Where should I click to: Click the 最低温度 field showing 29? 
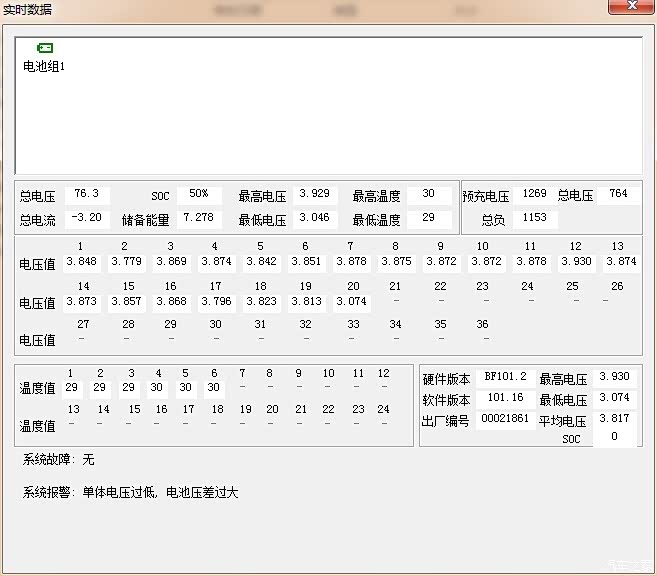(x=429, y=218)
